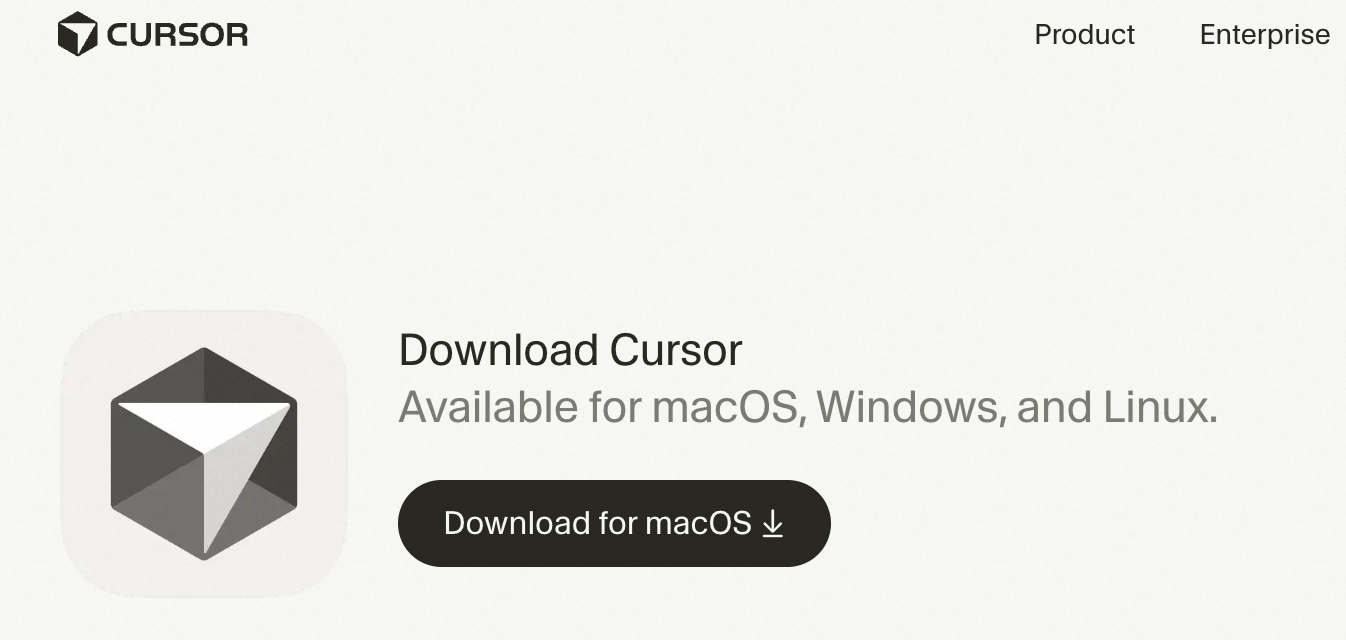This screenshot has height=640, width=1346.
Task: Click the word Windows in subtitle
Action: 911,407
